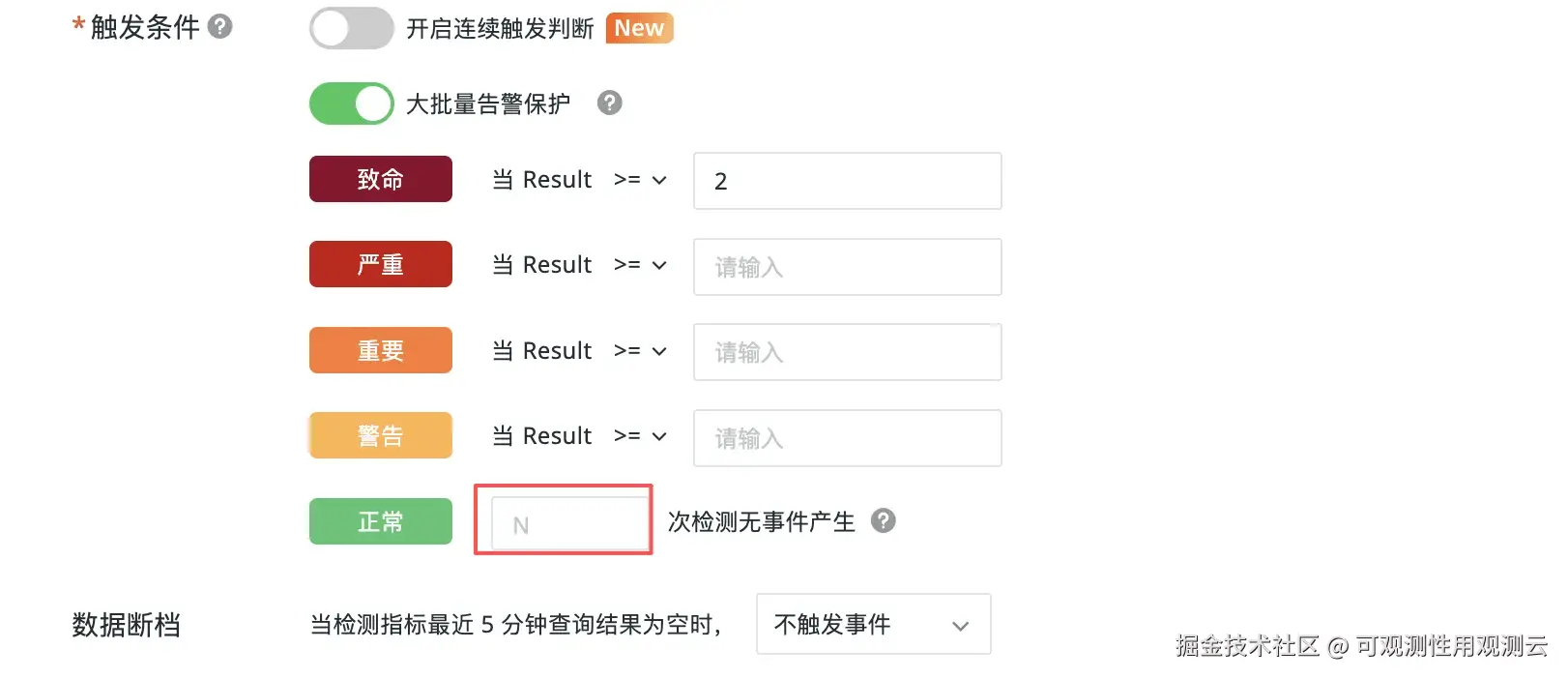This screenshot has width=1568, height=679.
Task: Open operator dropdown in 警告 row
Action: (640, 436)
